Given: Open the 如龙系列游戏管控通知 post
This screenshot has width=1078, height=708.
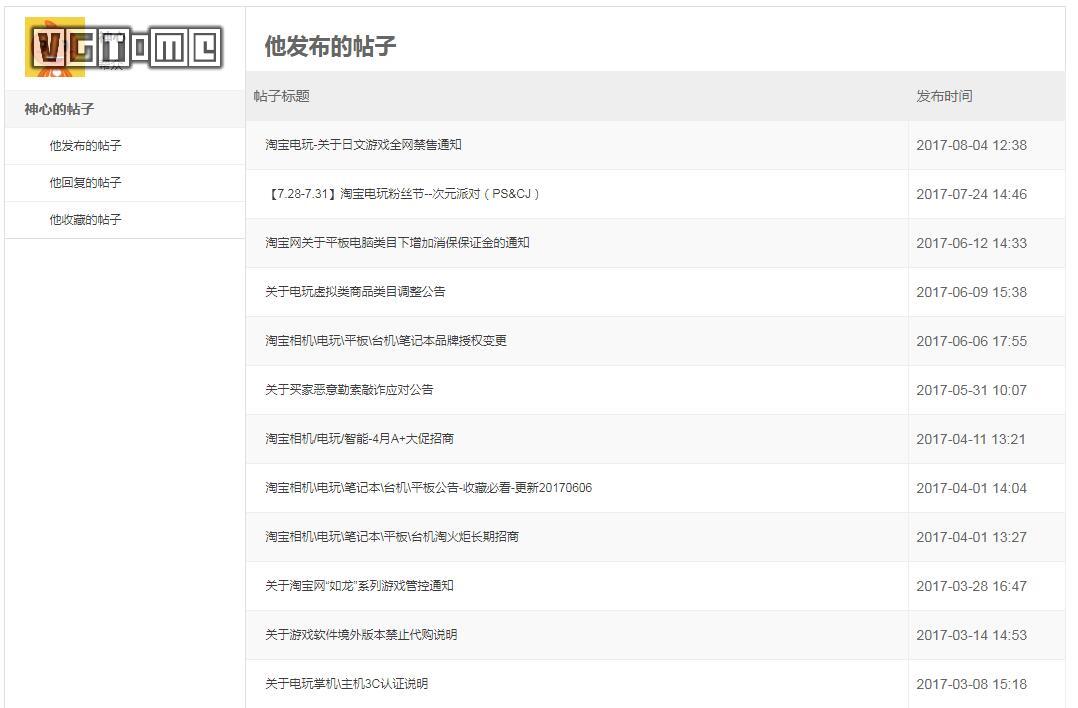Looking at the screenshot, I should coord(360,586).
